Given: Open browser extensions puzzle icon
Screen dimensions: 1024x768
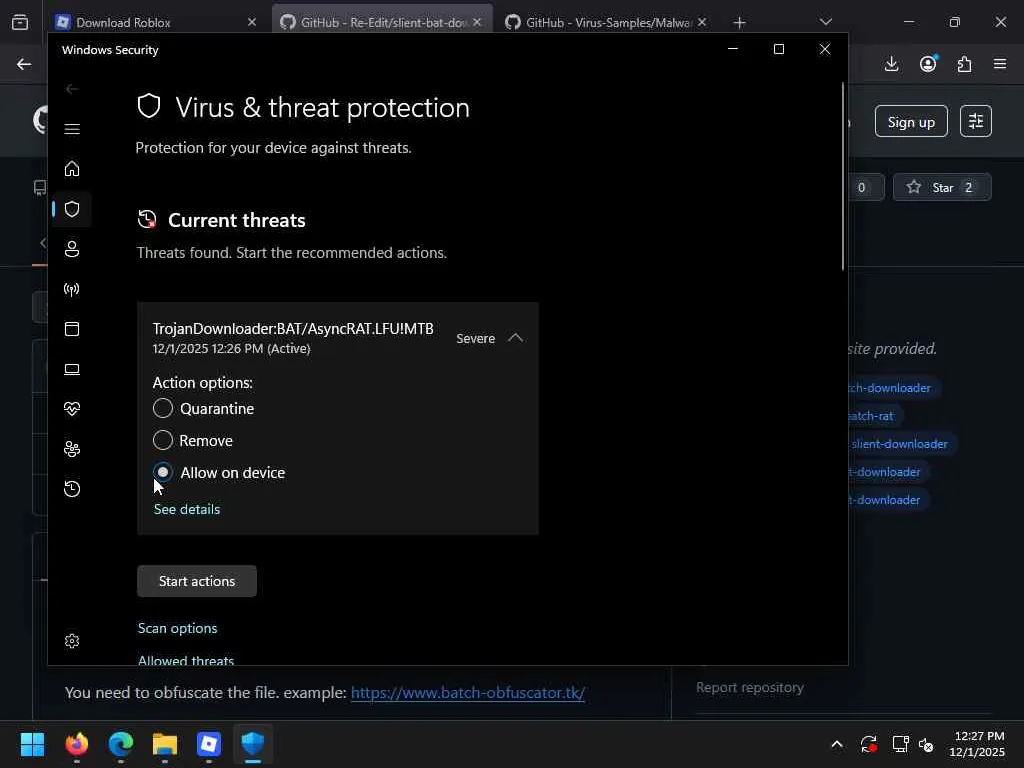Looking at the screenshot, I should point(964,64).
